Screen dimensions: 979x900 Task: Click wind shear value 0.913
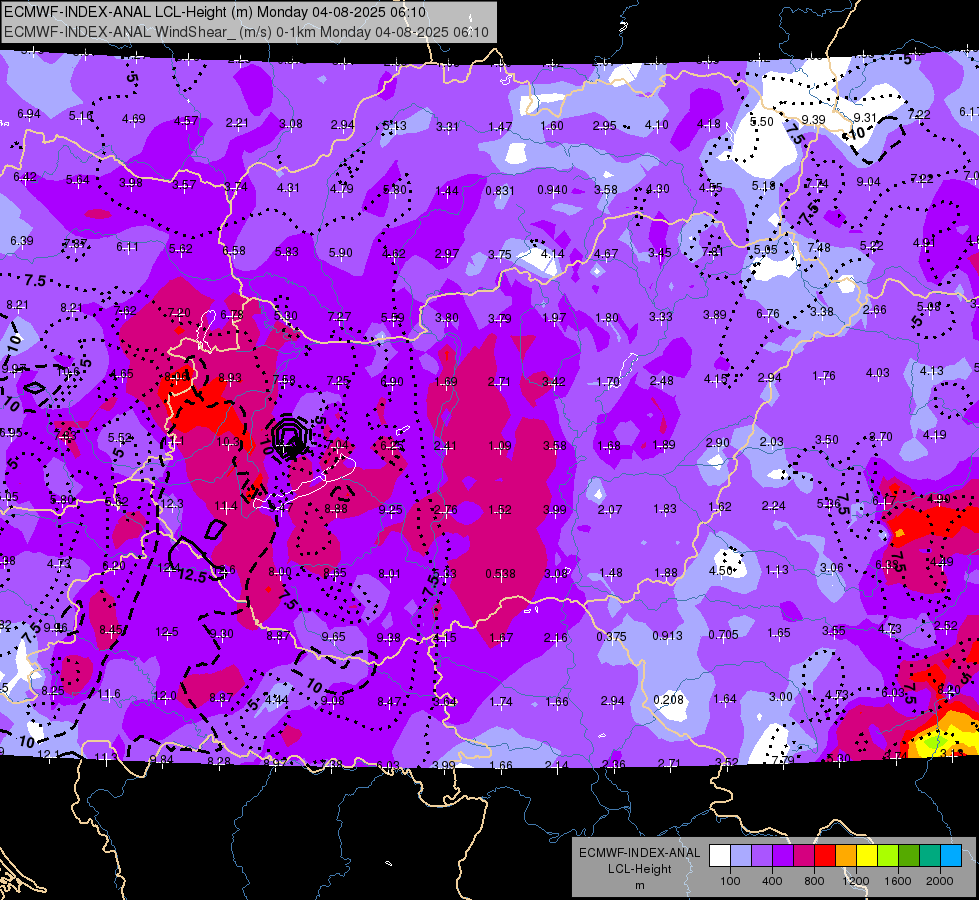pos(667,636)
